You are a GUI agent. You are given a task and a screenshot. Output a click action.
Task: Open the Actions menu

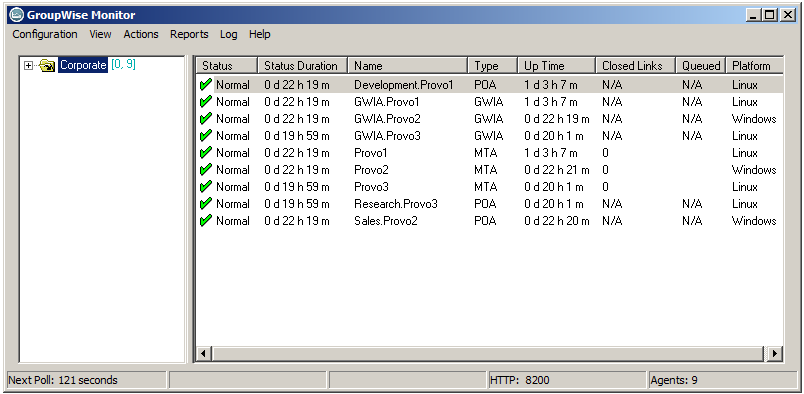coord(141,34)
